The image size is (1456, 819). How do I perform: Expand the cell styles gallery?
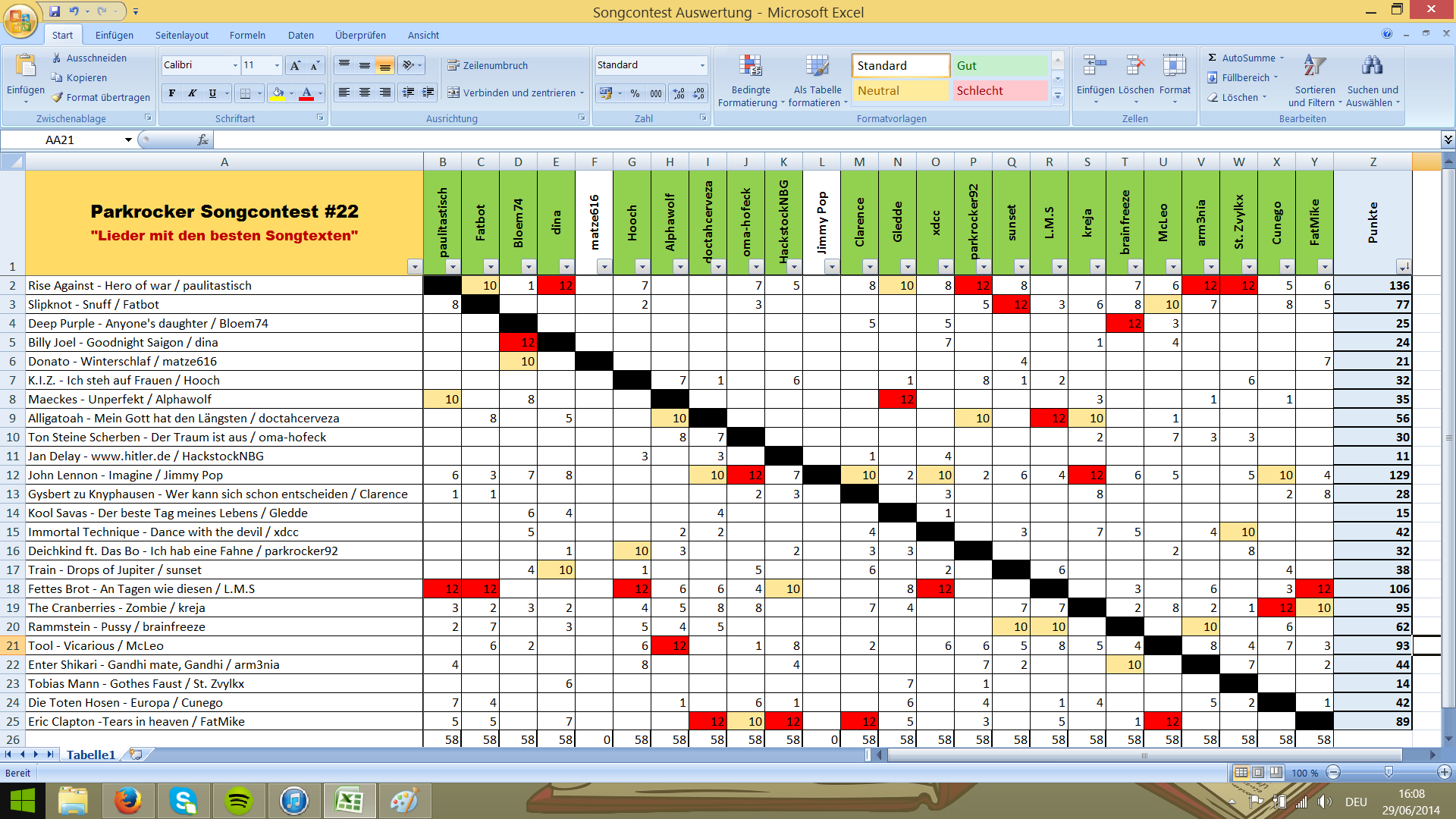(1058, 96)
